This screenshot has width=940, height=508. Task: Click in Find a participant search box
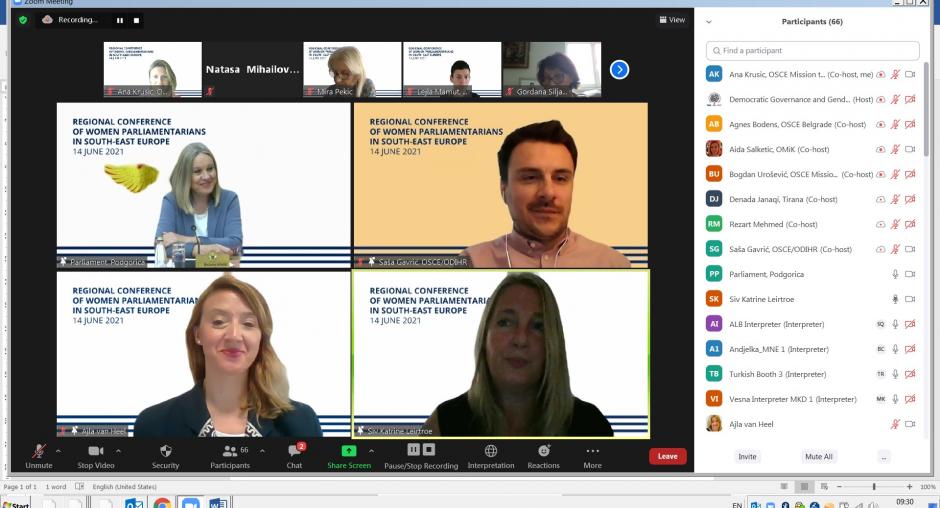click(812, 50)
